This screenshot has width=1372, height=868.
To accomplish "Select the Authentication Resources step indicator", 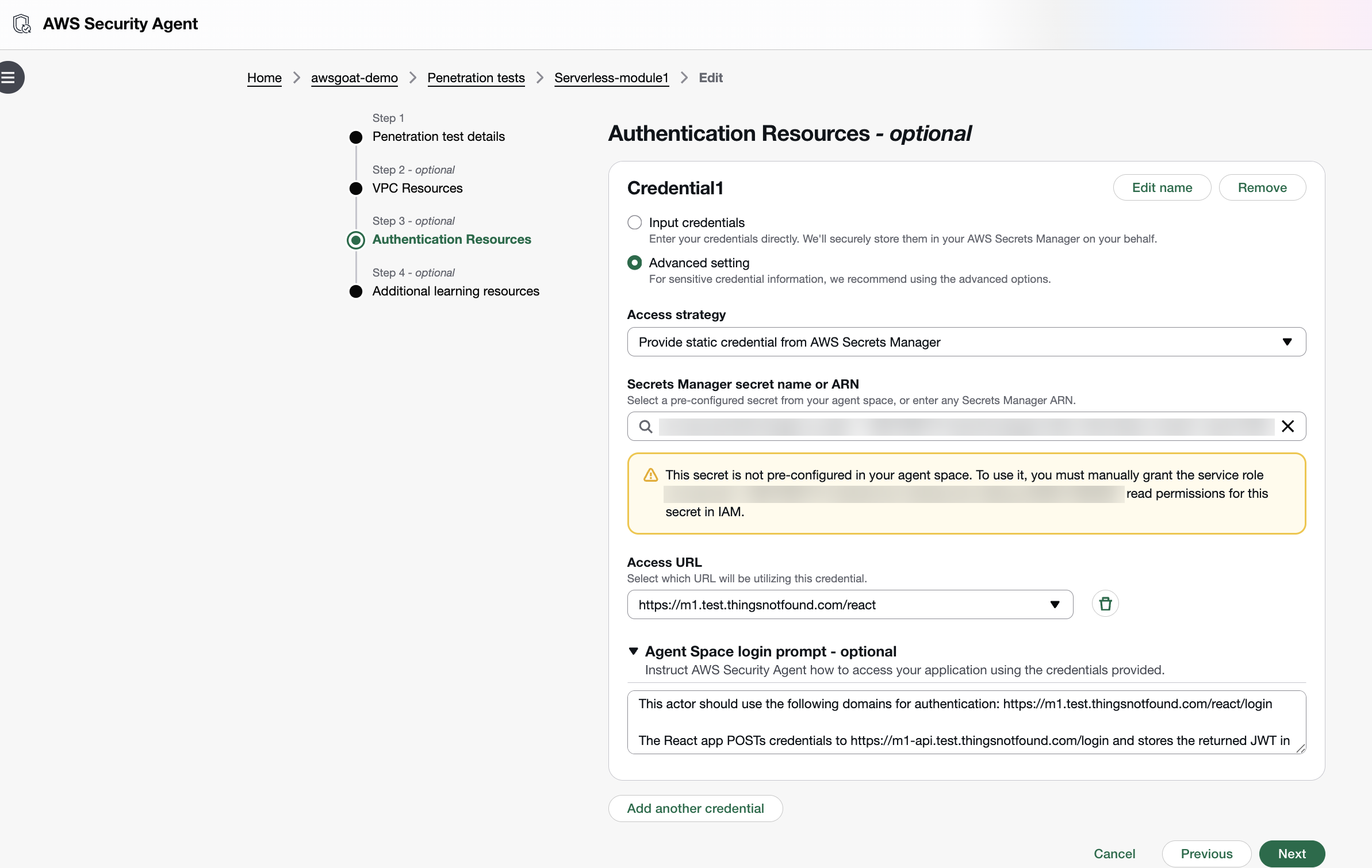I will 356,240.
